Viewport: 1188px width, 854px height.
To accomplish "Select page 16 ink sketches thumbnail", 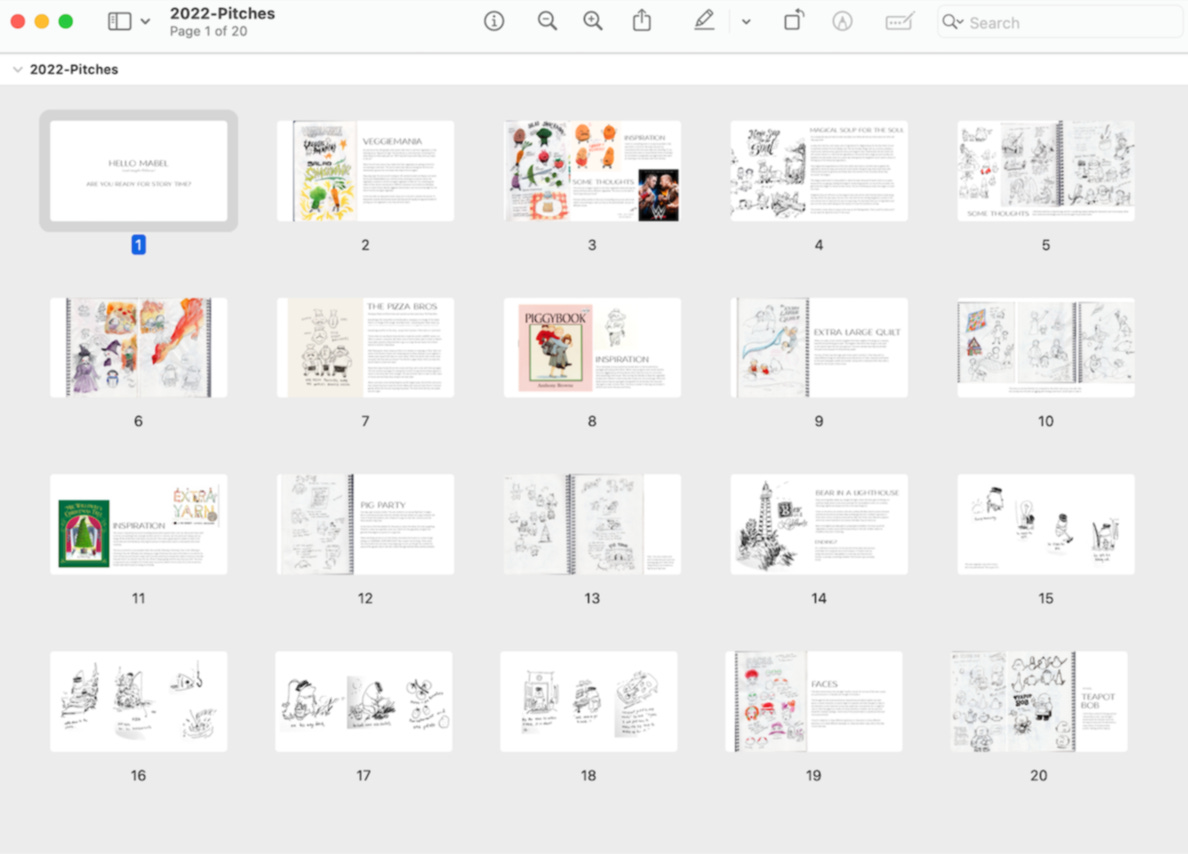I will point(139,701).
